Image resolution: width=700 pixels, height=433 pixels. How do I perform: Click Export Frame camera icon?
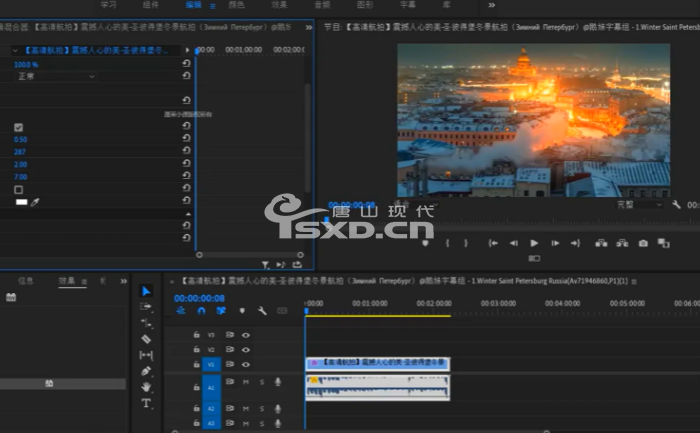tap(643, 243)
